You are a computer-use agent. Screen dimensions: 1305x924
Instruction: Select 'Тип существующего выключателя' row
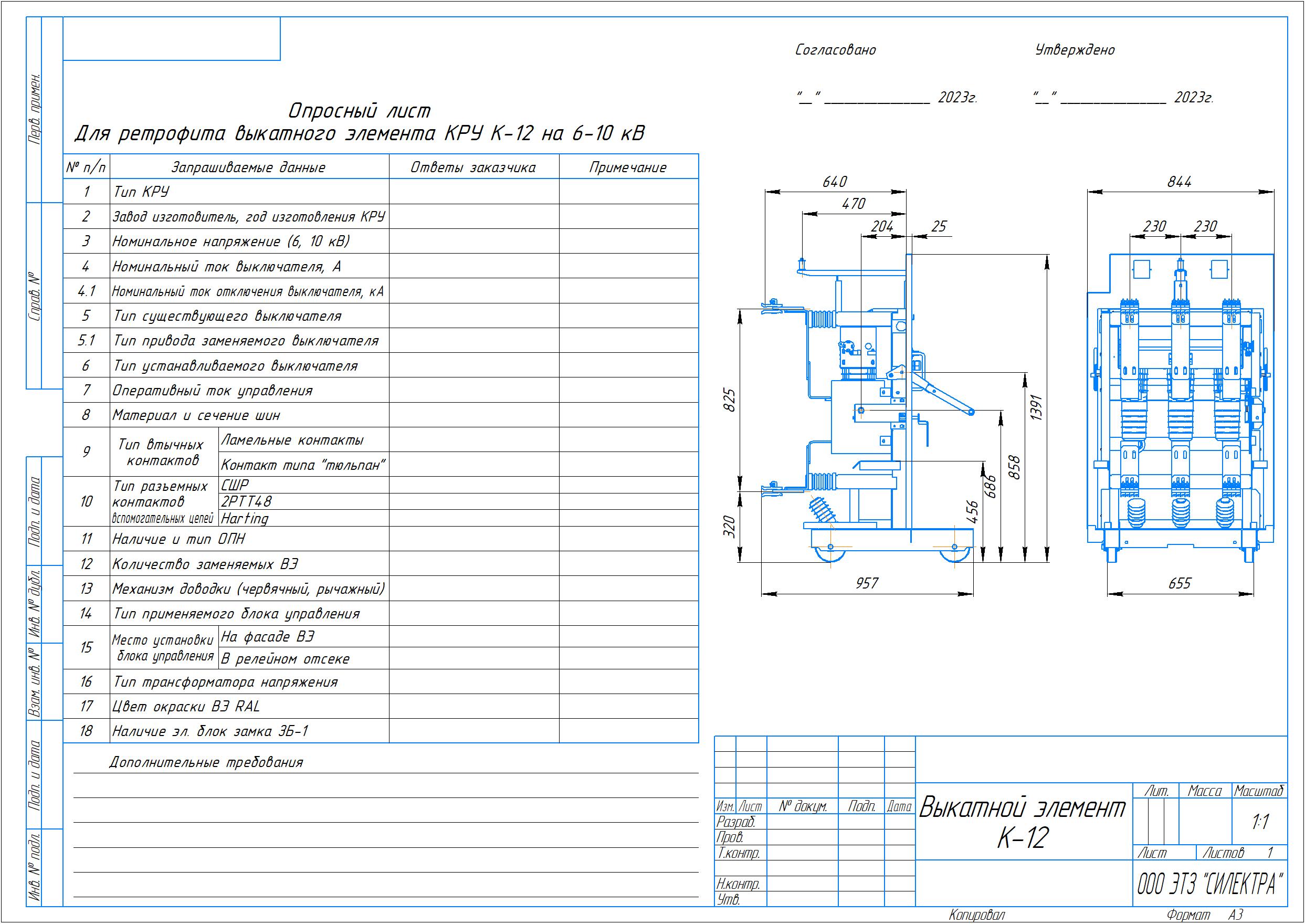pos(381,315)
